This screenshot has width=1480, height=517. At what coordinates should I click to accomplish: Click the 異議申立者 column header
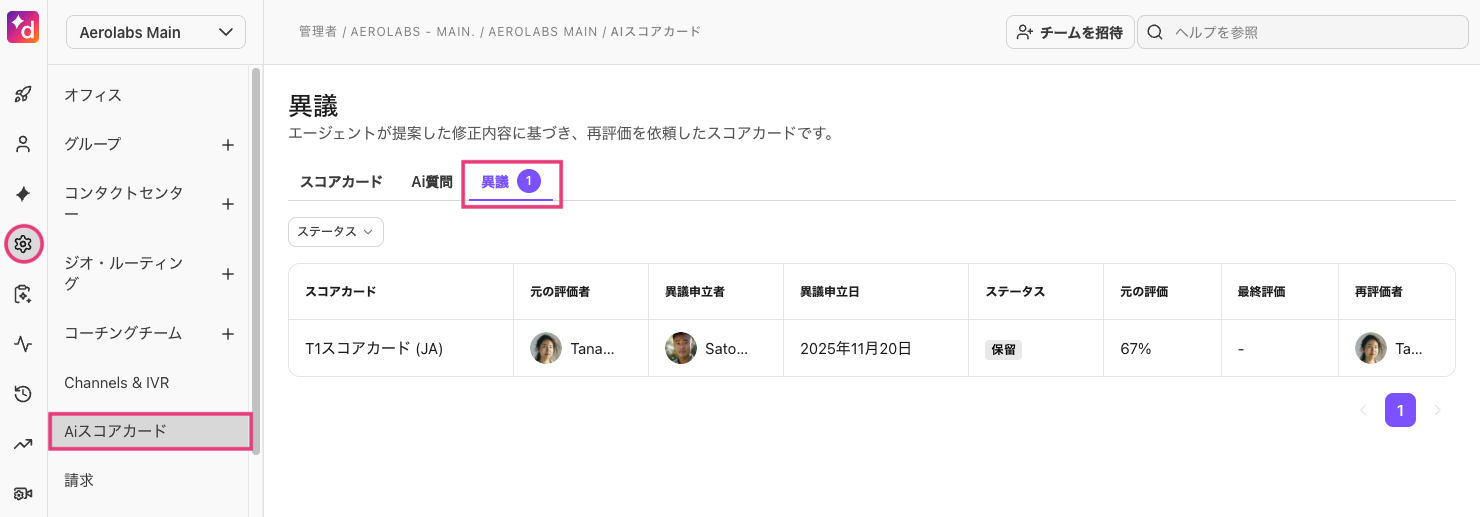(x=695, y=292)
